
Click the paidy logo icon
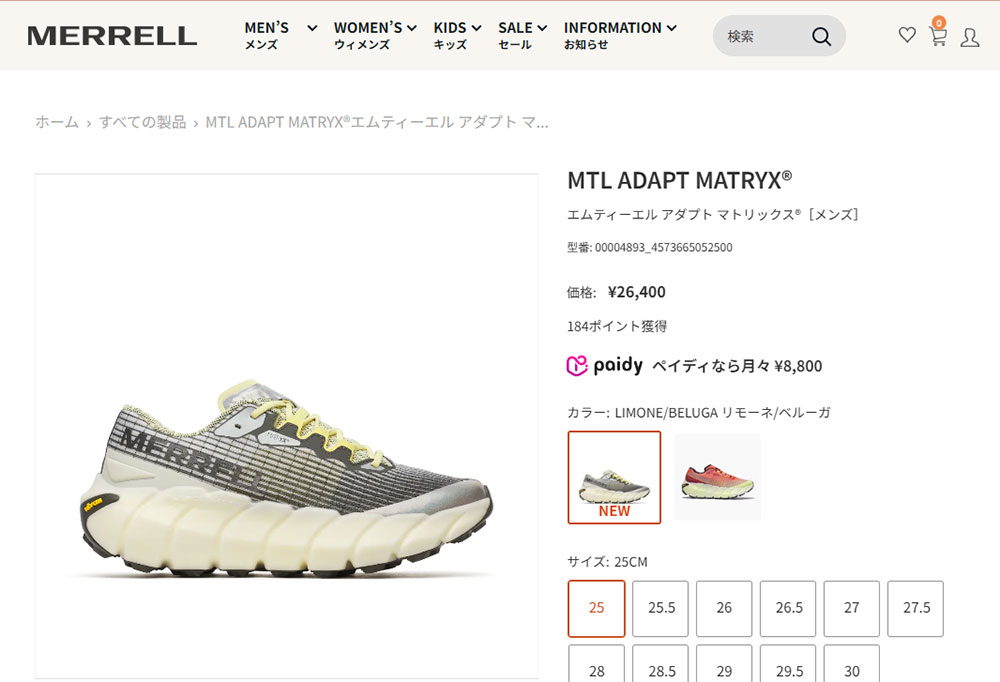click(x=577, y=366)
